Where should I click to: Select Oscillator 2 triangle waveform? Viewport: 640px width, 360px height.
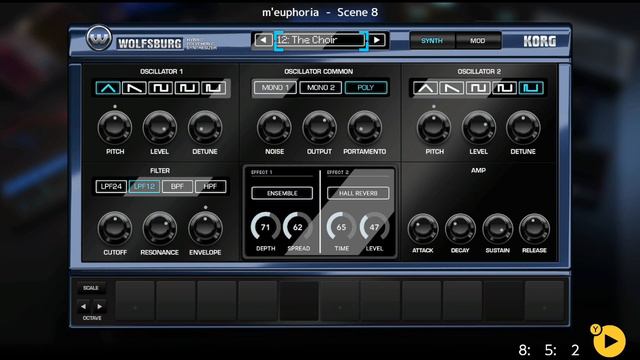(x=425, y=88)
